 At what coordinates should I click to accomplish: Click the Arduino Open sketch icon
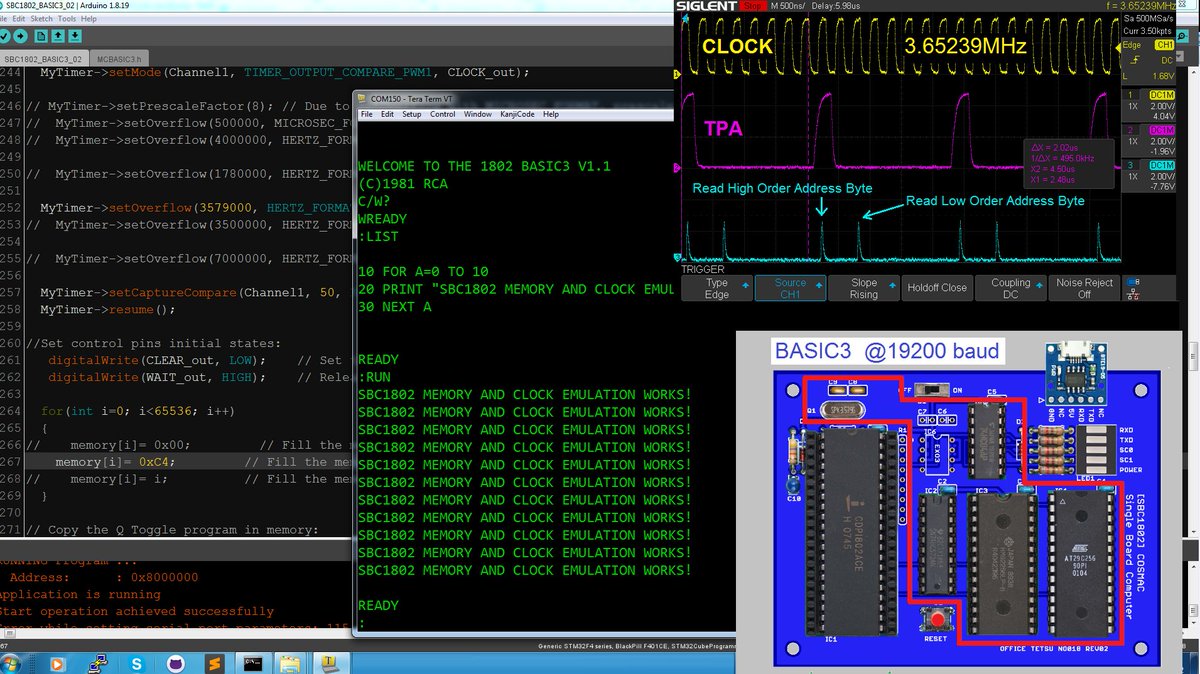coord(58,36)
